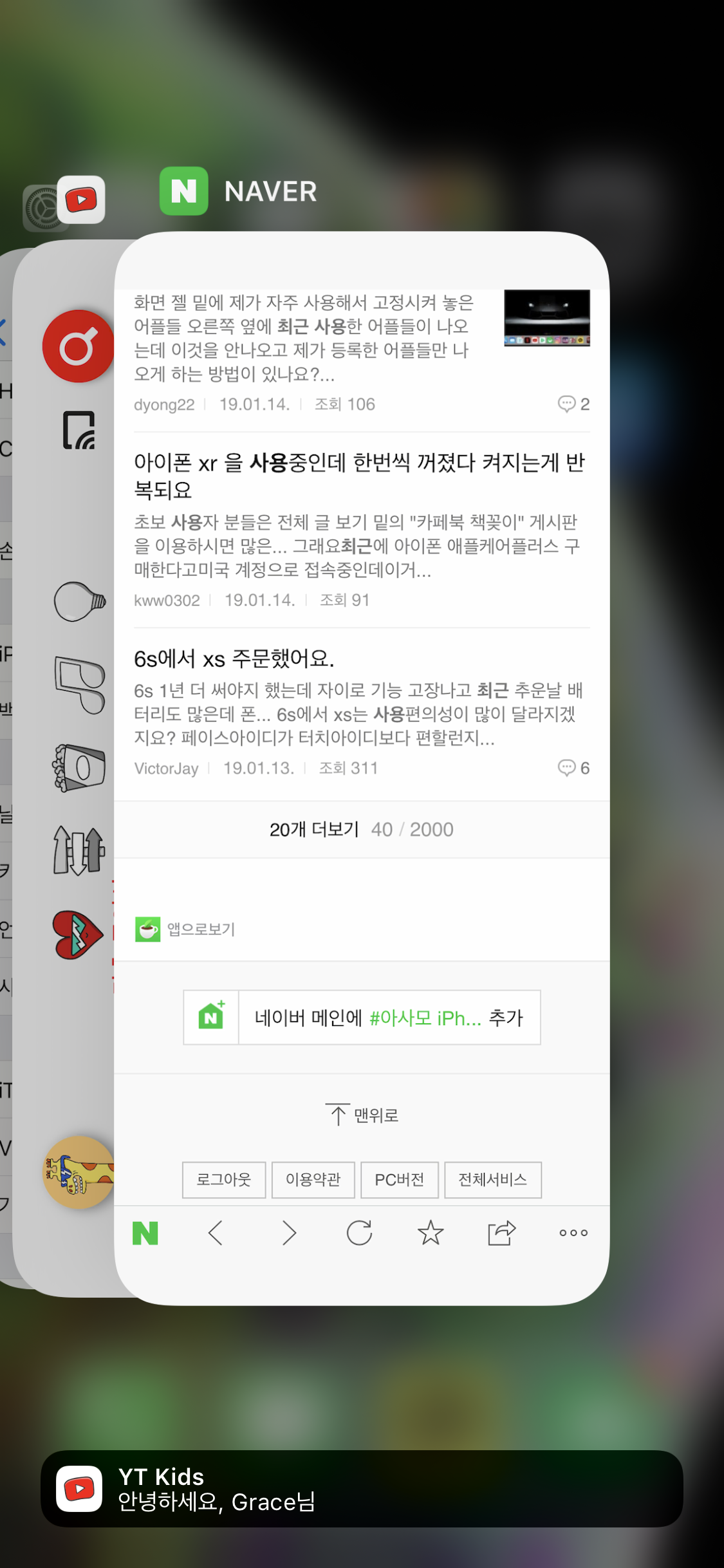Open the three-dot more menu
Screen dimensions: 724x1568
(573, 1233)
